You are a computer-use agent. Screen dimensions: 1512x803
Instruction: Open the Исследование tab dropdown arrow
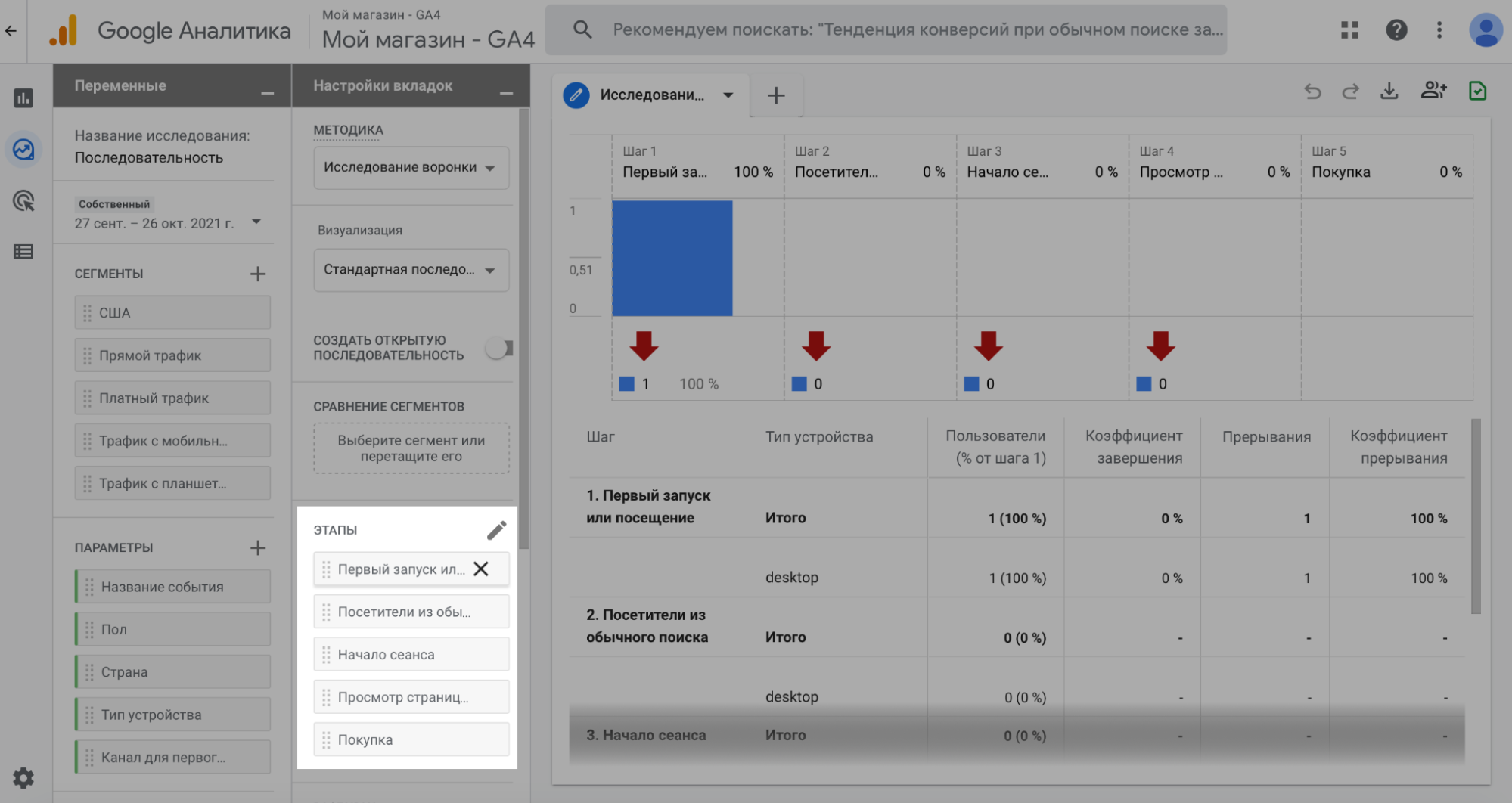pyautogui.click(x=728, y=95)
